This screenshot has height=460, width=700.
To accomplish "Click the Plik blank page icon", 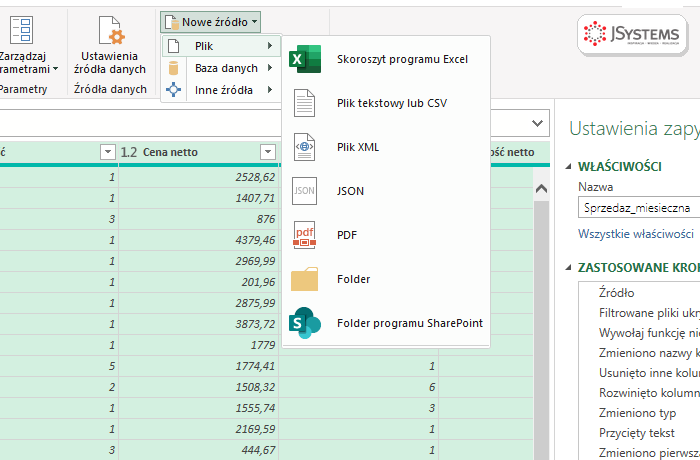I will (174, 46).
